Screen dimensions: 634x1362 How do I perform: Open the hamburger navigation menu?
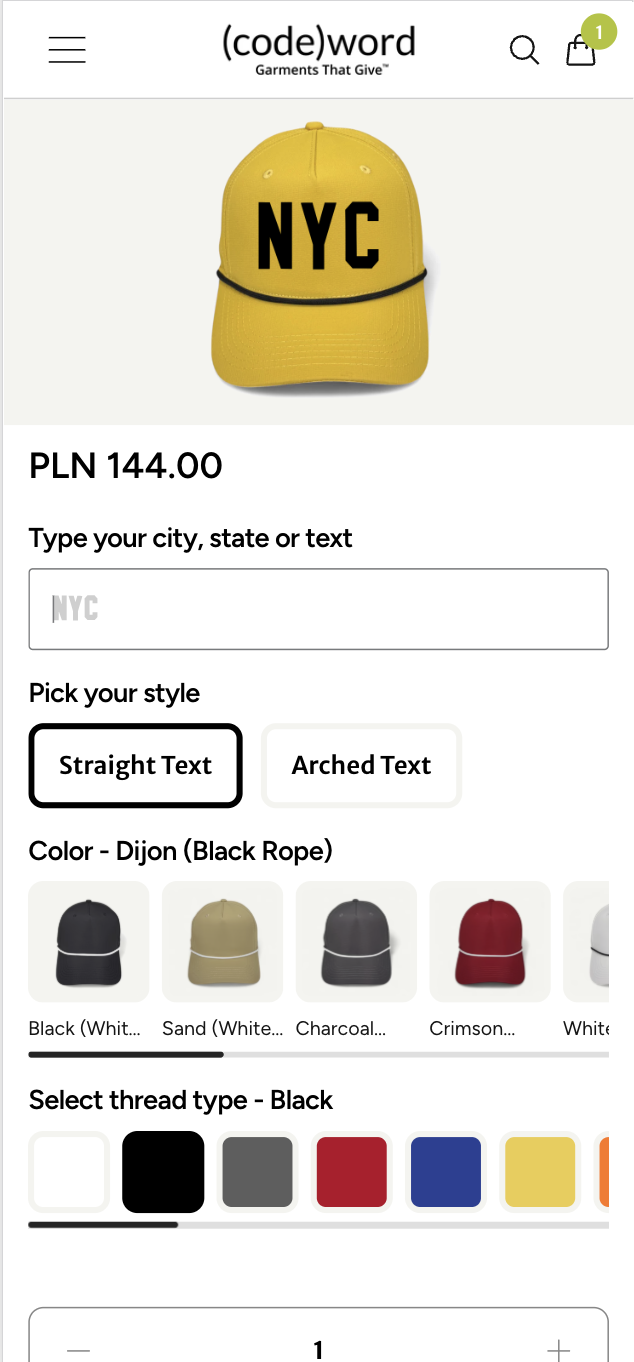66,49
